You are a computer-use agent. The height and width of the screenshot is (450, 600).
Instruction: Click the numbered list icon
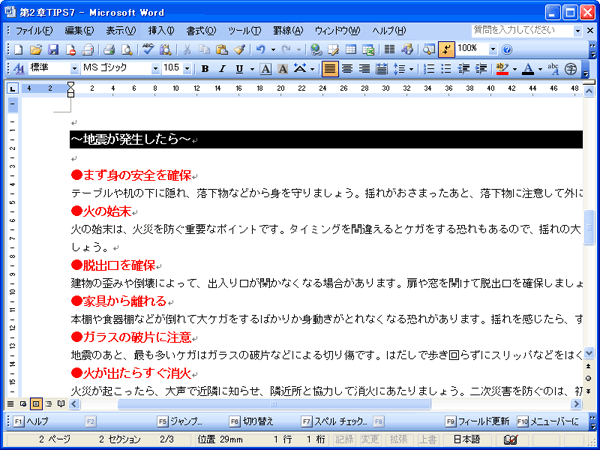coord(429,69)
